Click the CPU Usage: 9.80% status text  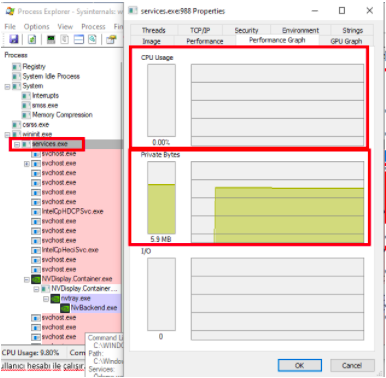coord(30,352)
